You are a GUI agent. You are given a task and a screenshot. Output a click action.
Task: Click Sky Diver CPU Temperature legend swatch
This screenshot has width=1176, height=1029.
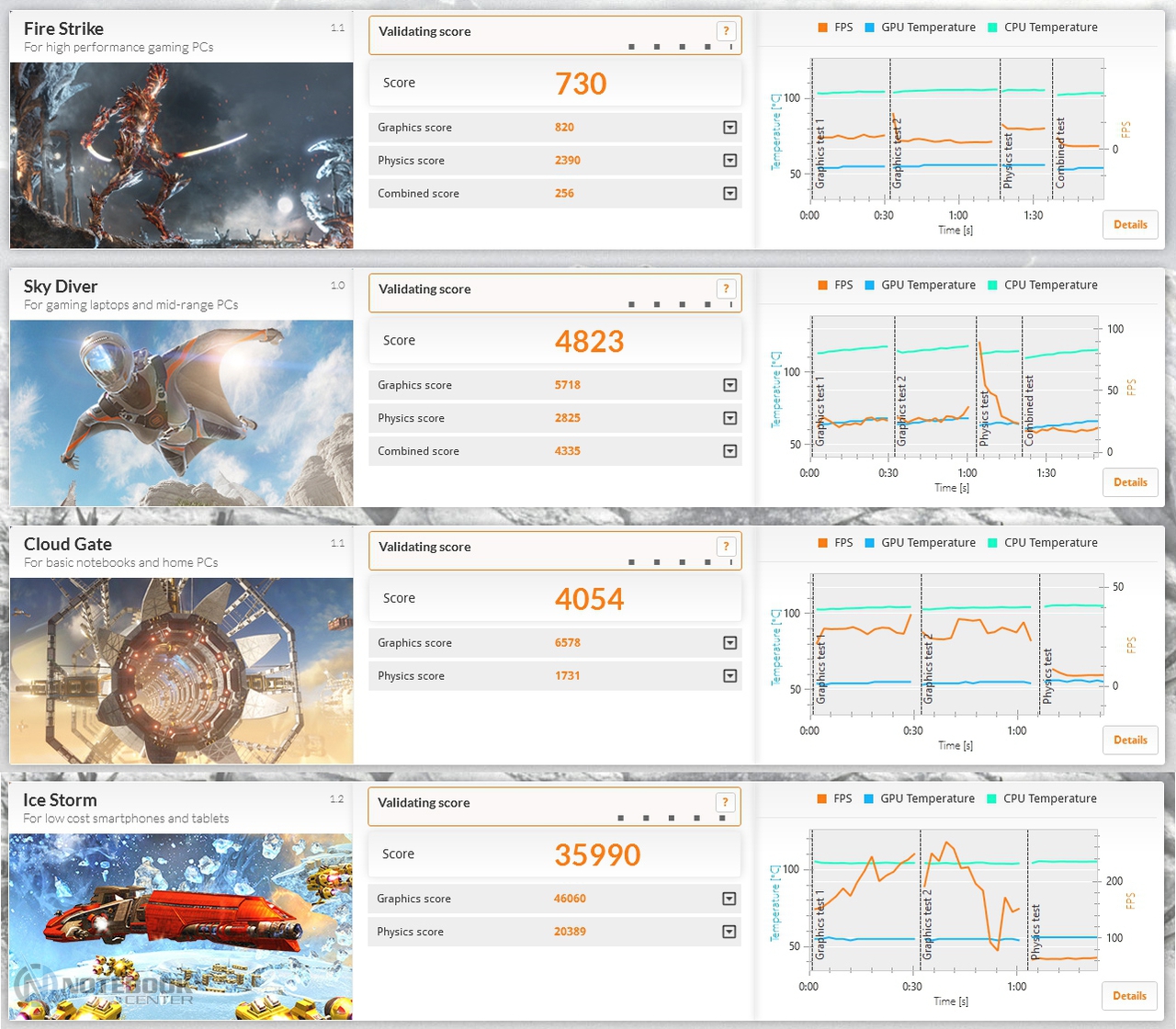click(992, 286)
